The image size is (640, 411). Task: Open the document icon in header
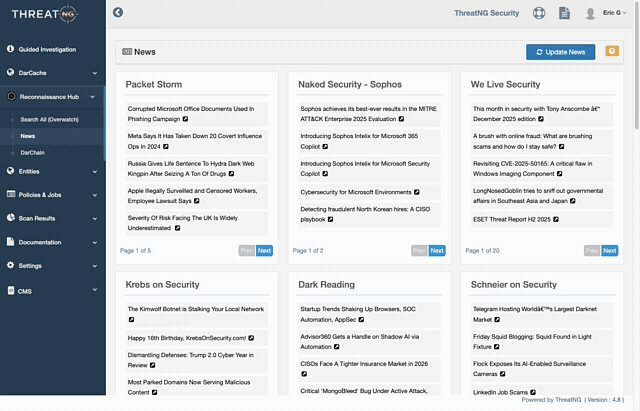[x=564, y=13]
